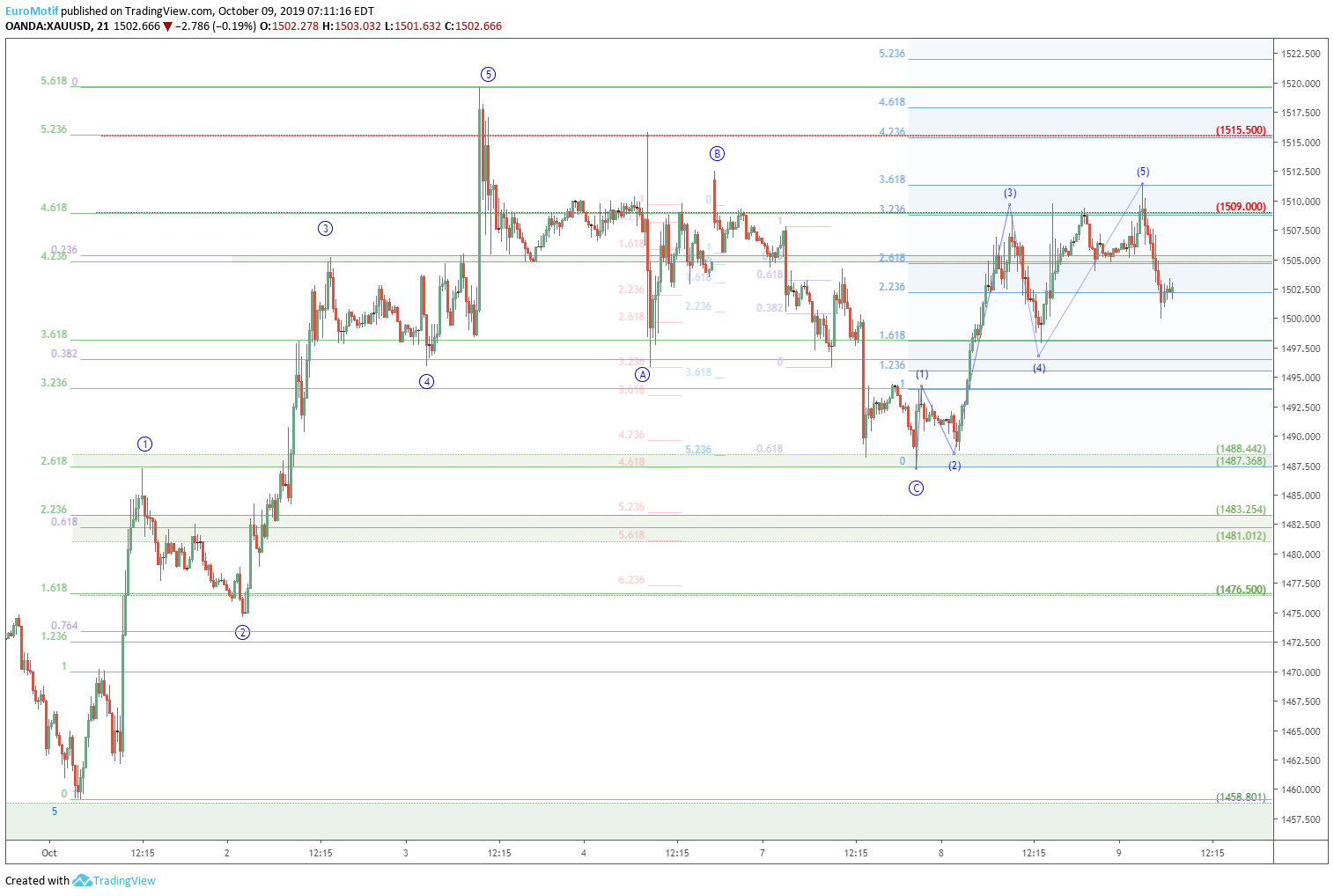Click the TradingView cloud logo icon

[82, 880]
